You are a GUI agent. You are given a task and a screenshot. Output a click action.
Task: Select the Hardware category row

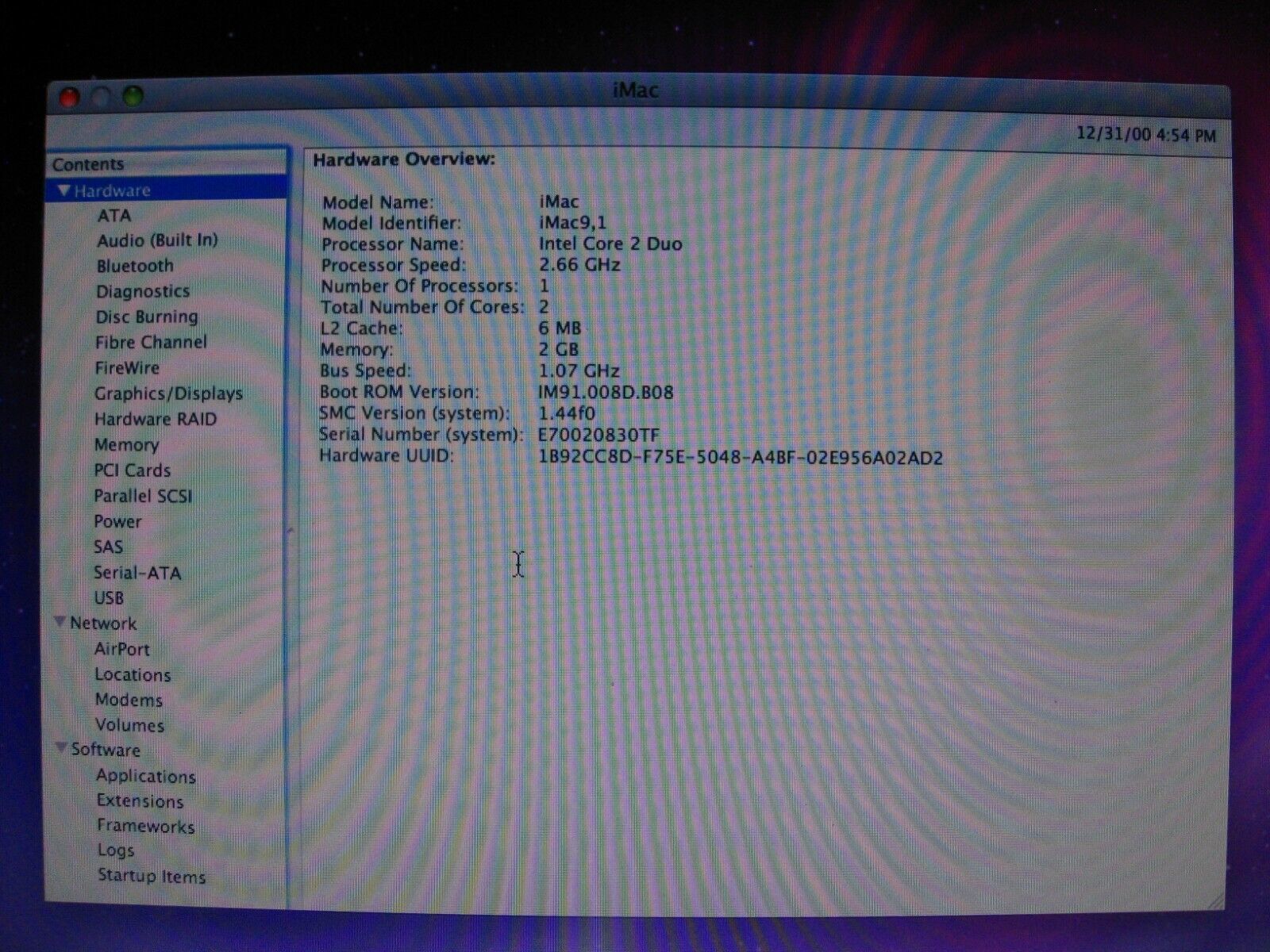(167, 190)
